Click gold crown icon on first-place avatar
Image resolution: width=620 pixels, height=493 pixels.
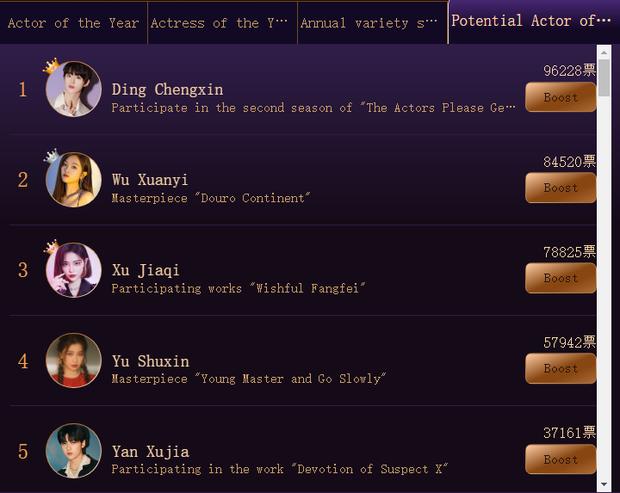click(51, 66)
